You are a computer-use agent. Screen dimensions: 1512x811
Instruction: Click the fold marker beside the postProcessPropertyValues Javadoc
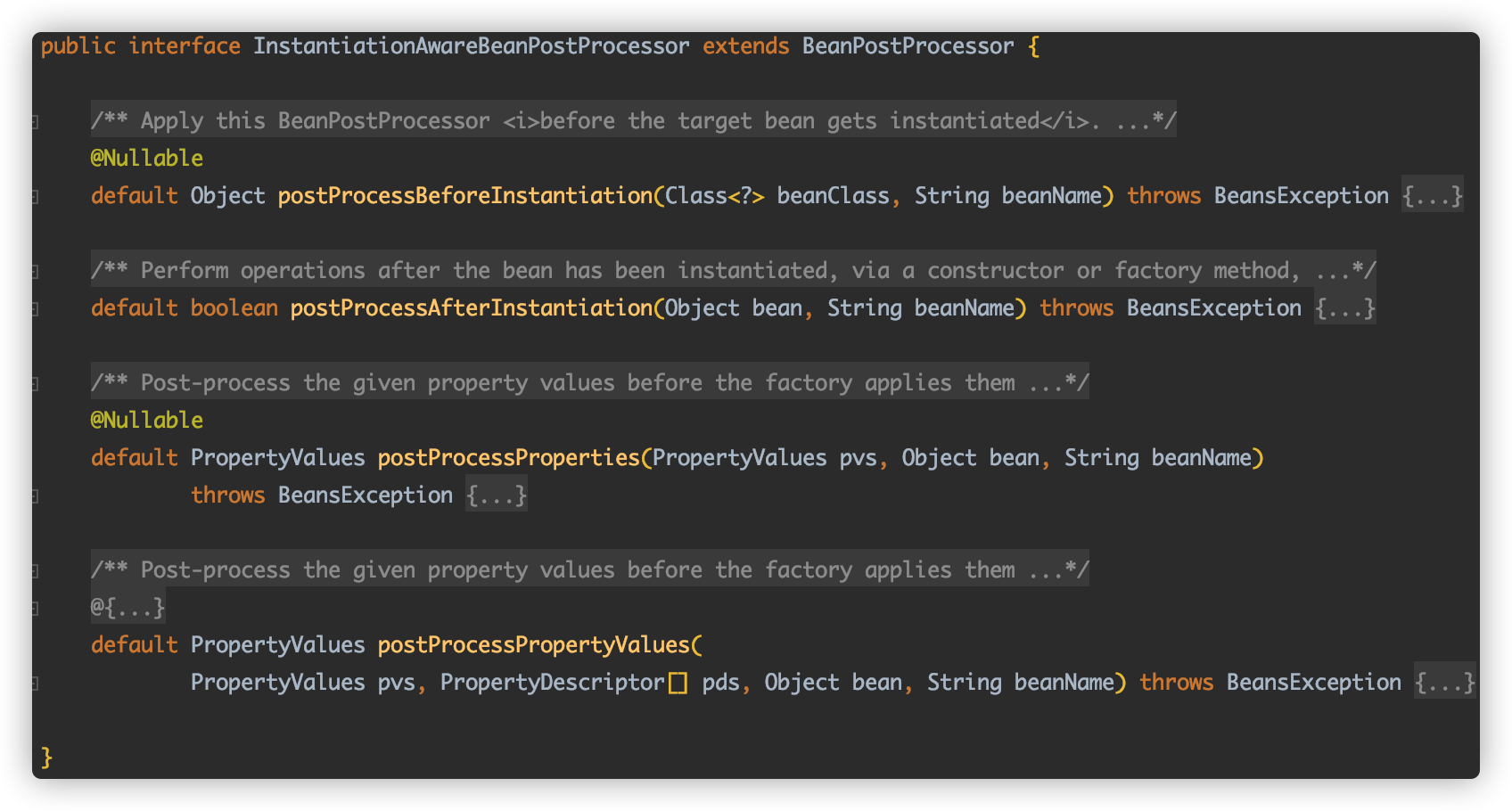point(34,569)
